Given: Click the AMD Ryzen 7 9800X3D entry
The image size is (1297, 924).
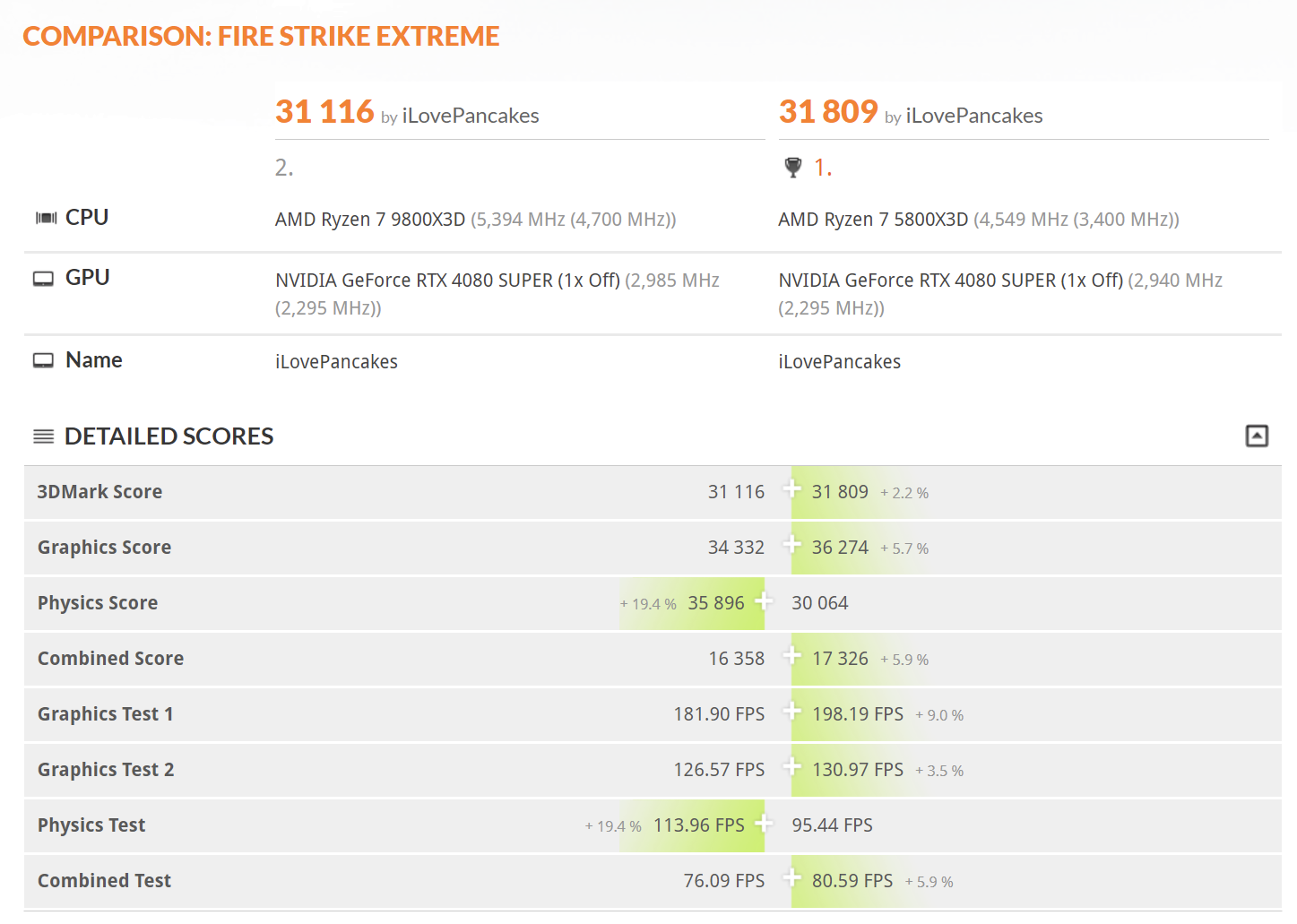Looking at the screenshot, I should [370, 220].
